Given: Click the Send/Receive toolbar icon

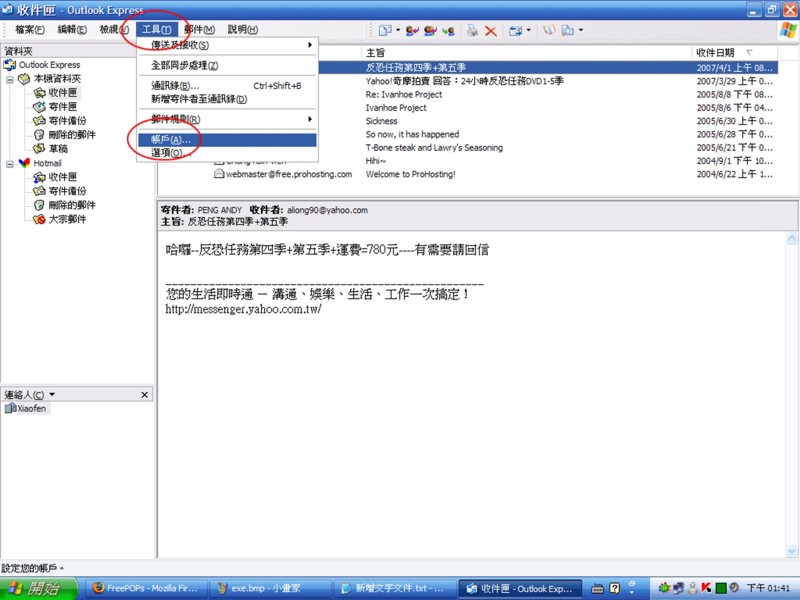Looking at the screenshot, I should [x=516, y=30].
